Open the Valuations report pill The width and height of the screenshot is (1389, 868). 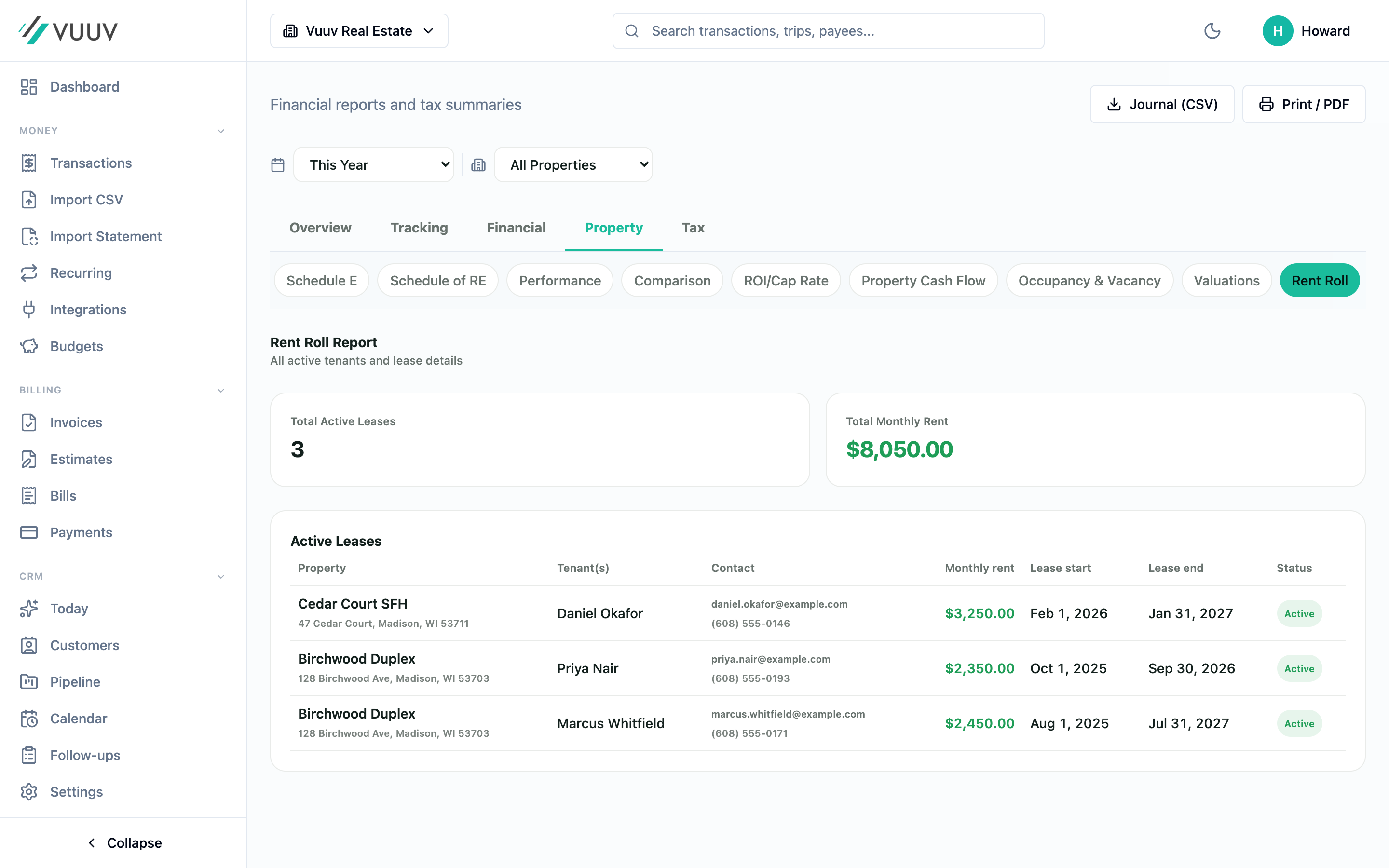coord(1226,280)
